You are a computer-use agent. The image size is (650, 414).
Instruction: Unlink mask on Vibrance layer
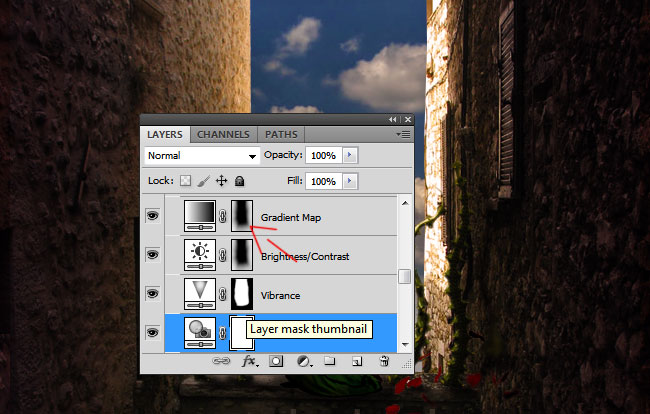223,294
